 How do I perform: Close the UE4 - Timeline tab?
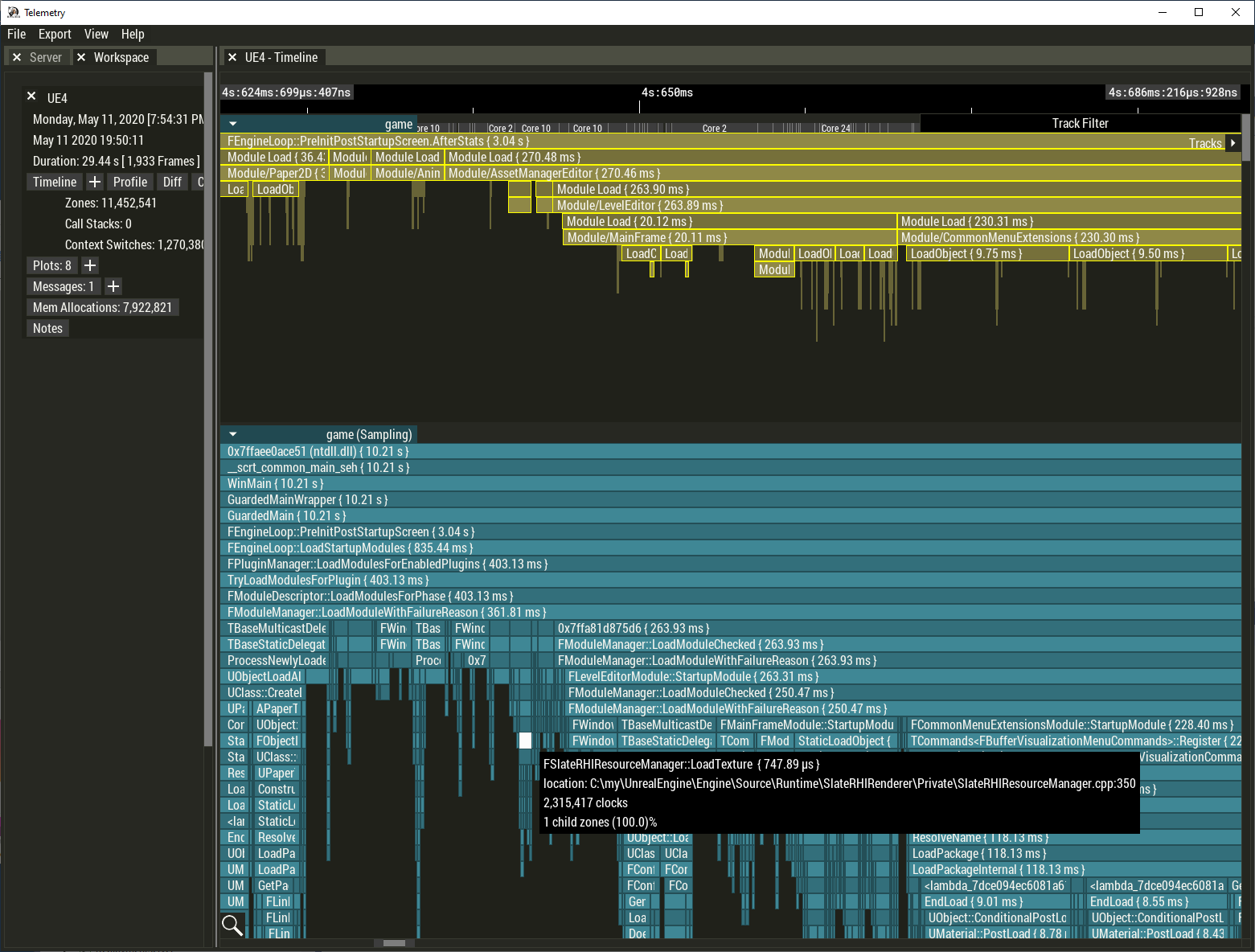[x=232, y=58]
